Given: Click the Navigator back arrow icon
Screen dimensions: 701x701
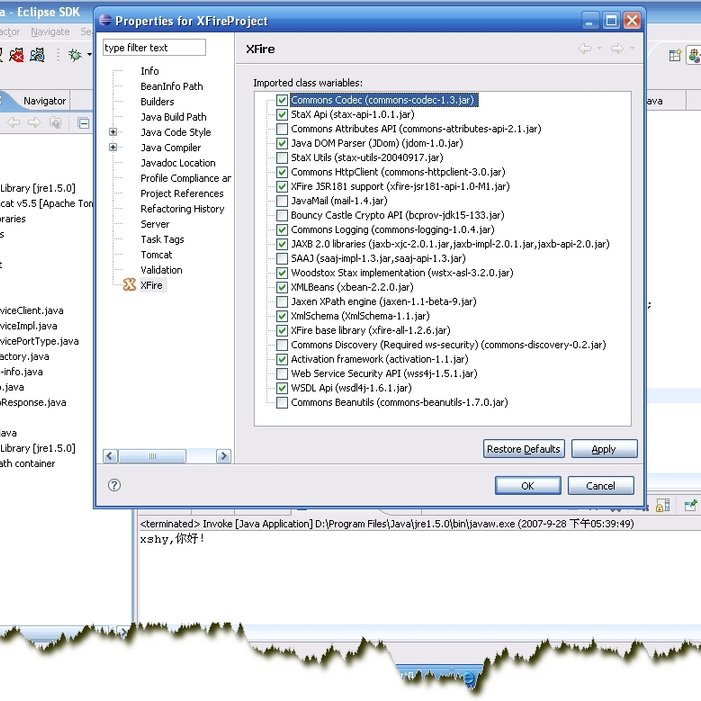Looking at the screenshot, I should pyautogui.click(x=14, y=122).
